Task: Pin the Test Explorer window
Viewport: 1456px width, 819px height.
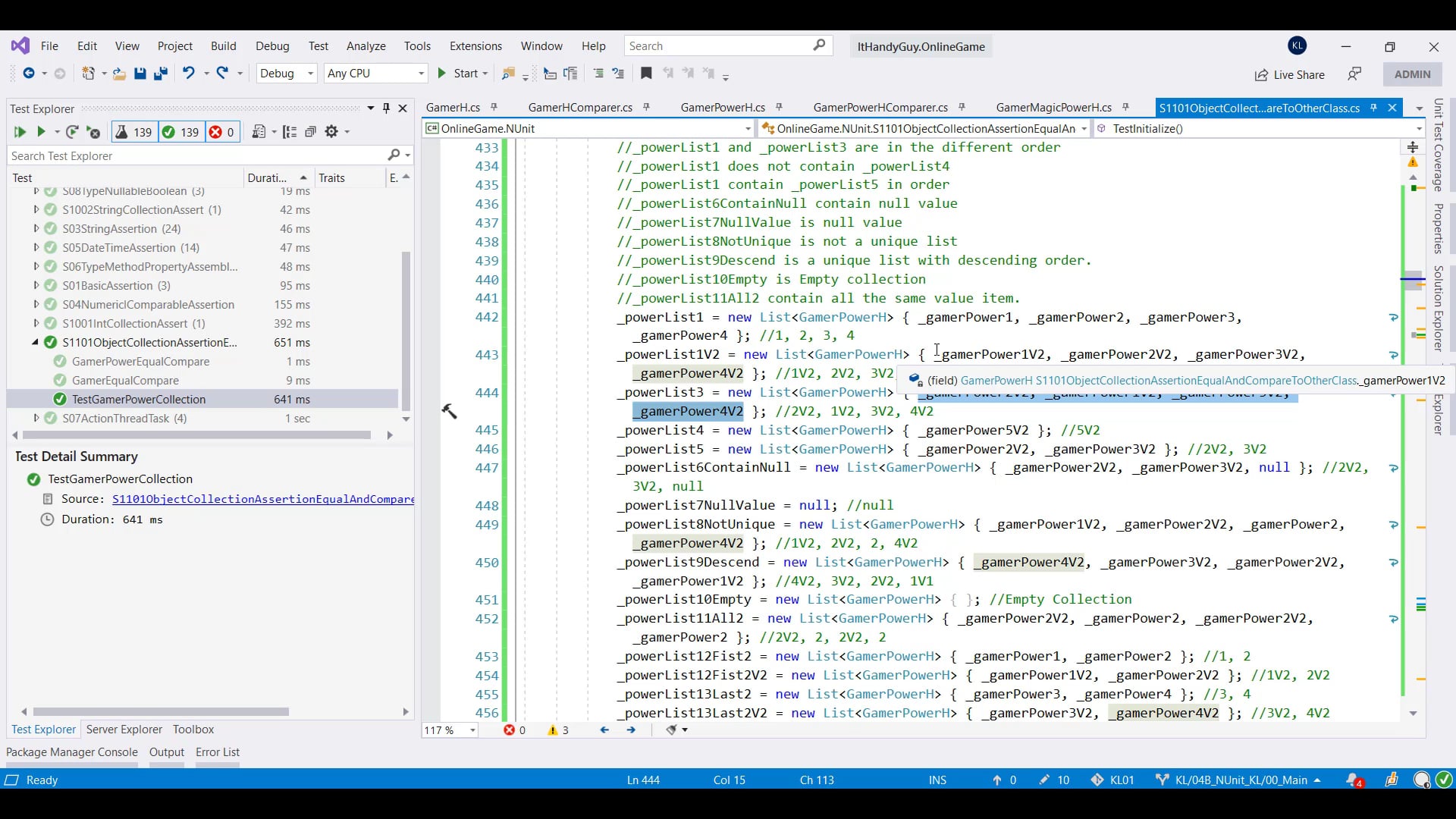Action: coord(387,108)
